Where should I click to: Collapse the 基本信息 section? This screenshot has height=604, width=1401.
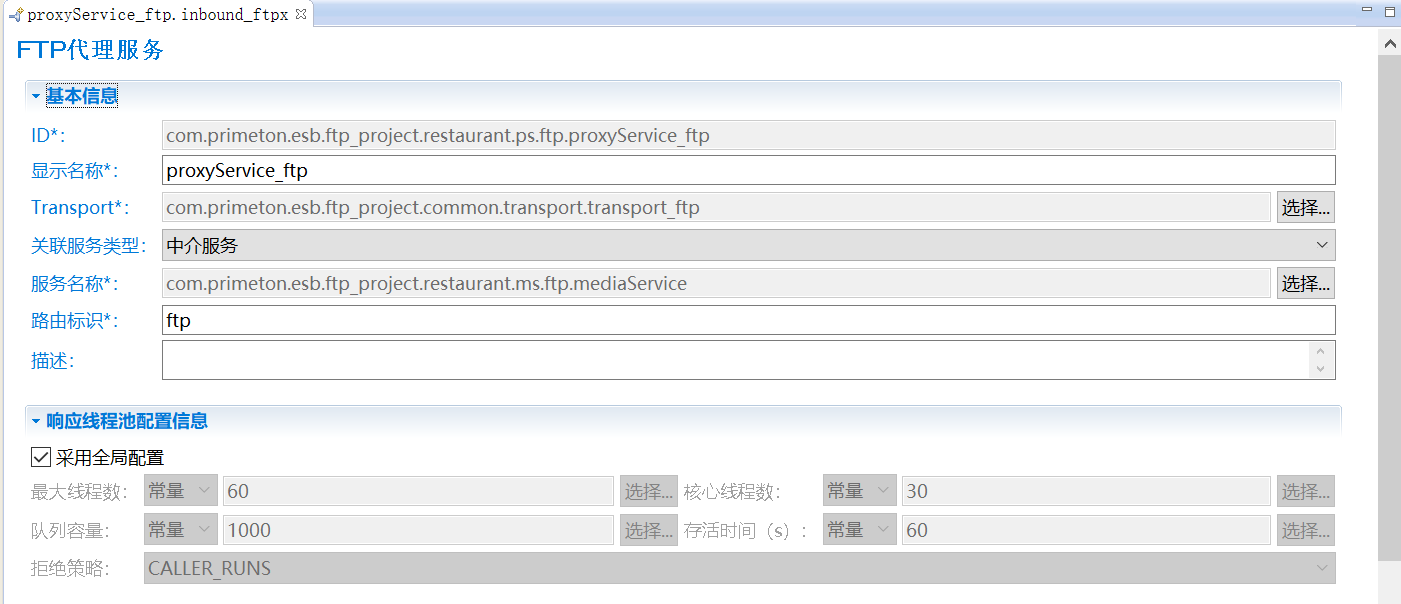click(36, 96)
